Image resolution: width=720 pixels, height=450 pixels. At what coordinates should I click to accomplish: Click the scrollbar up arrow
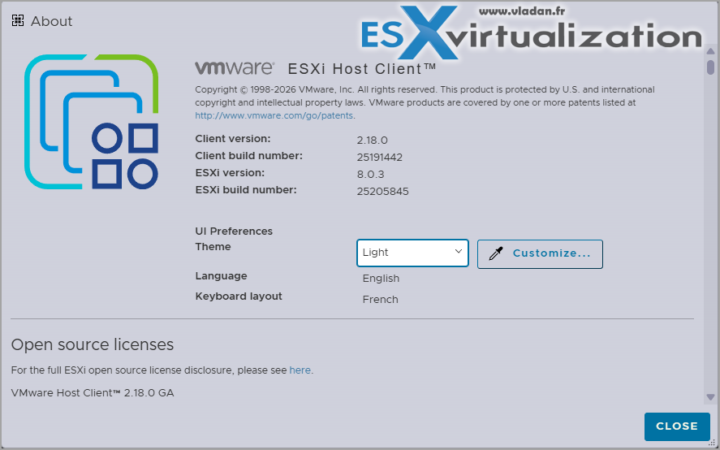pos(711,49)
